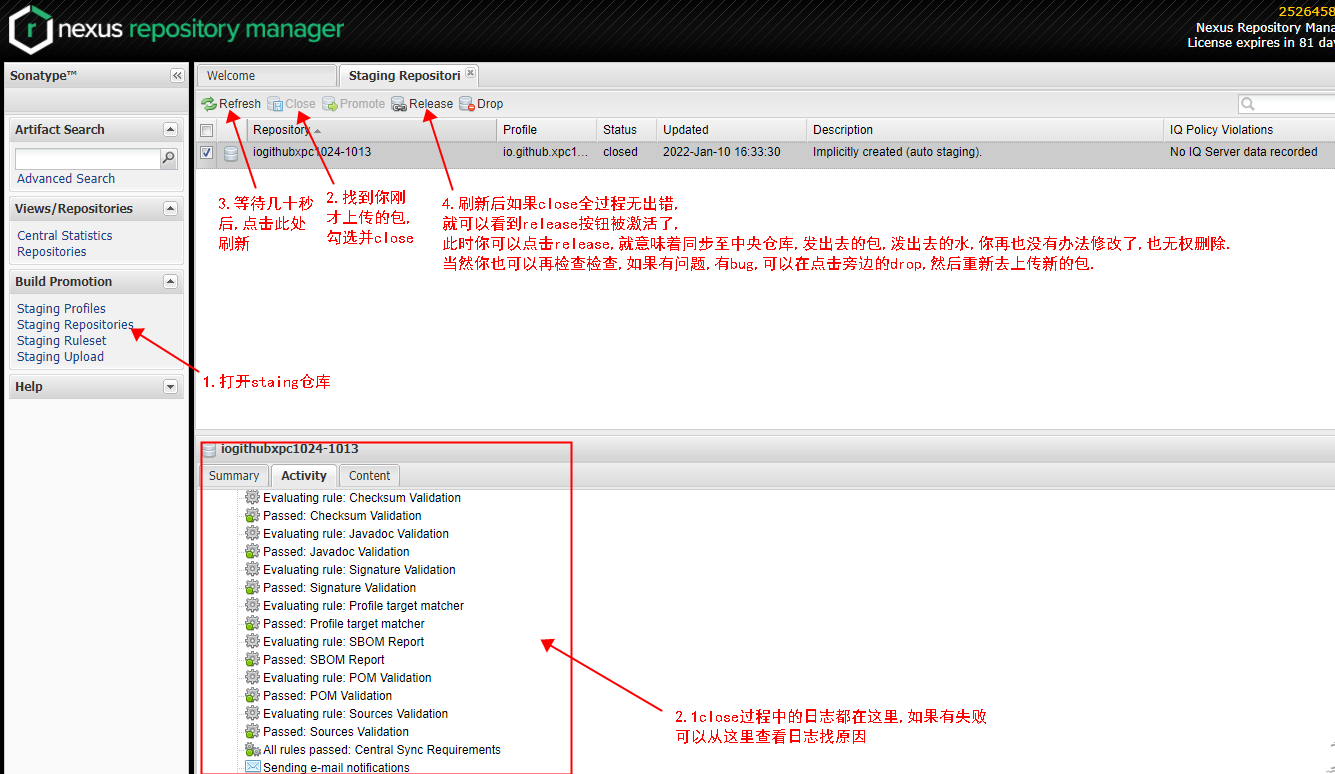Uncheck the iogithubxpc1024-1013 row checkbox

(206, 153)
